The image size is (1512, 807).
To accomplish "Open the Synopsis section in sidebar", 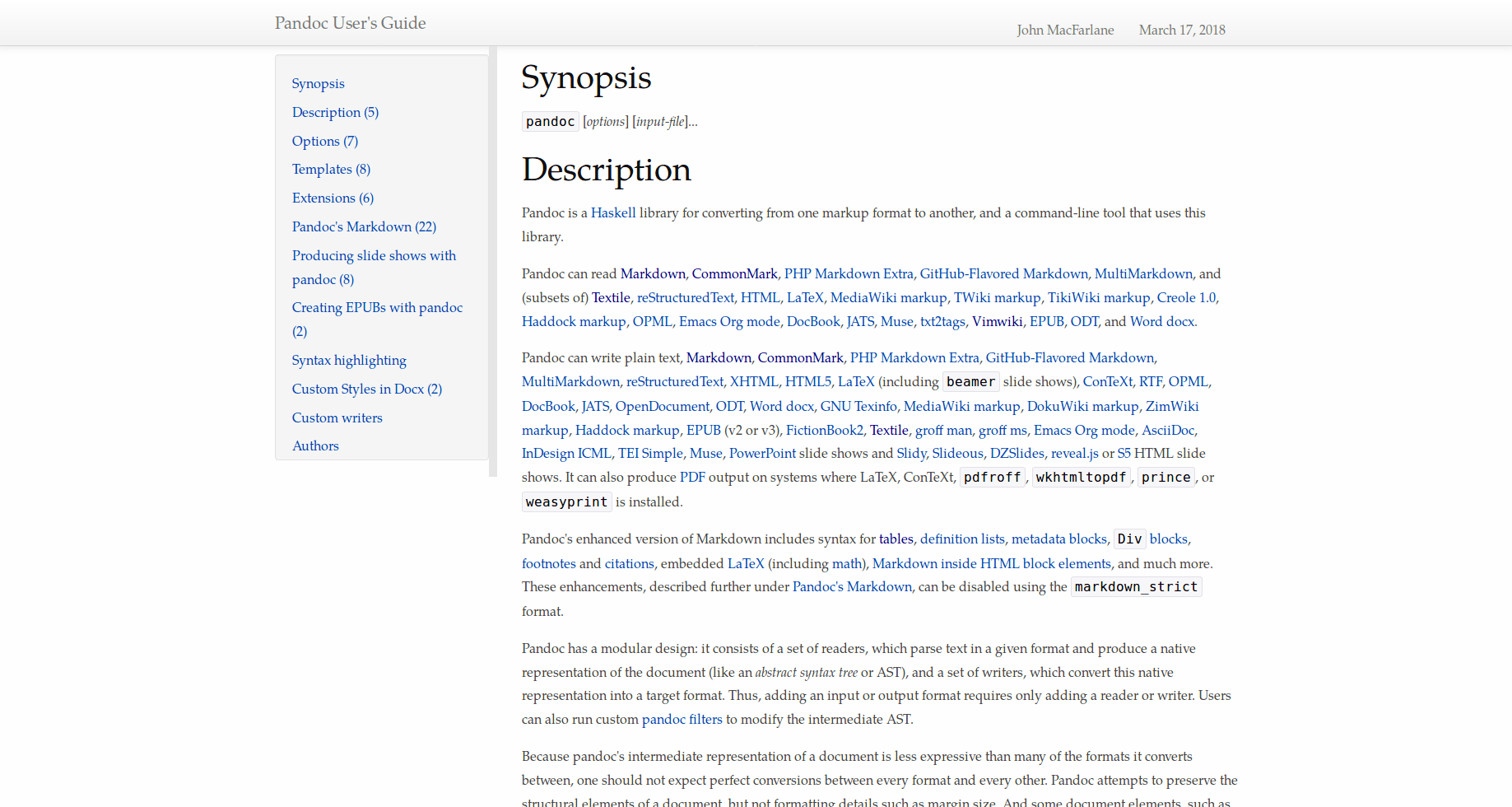I will [x=318, y=83].
